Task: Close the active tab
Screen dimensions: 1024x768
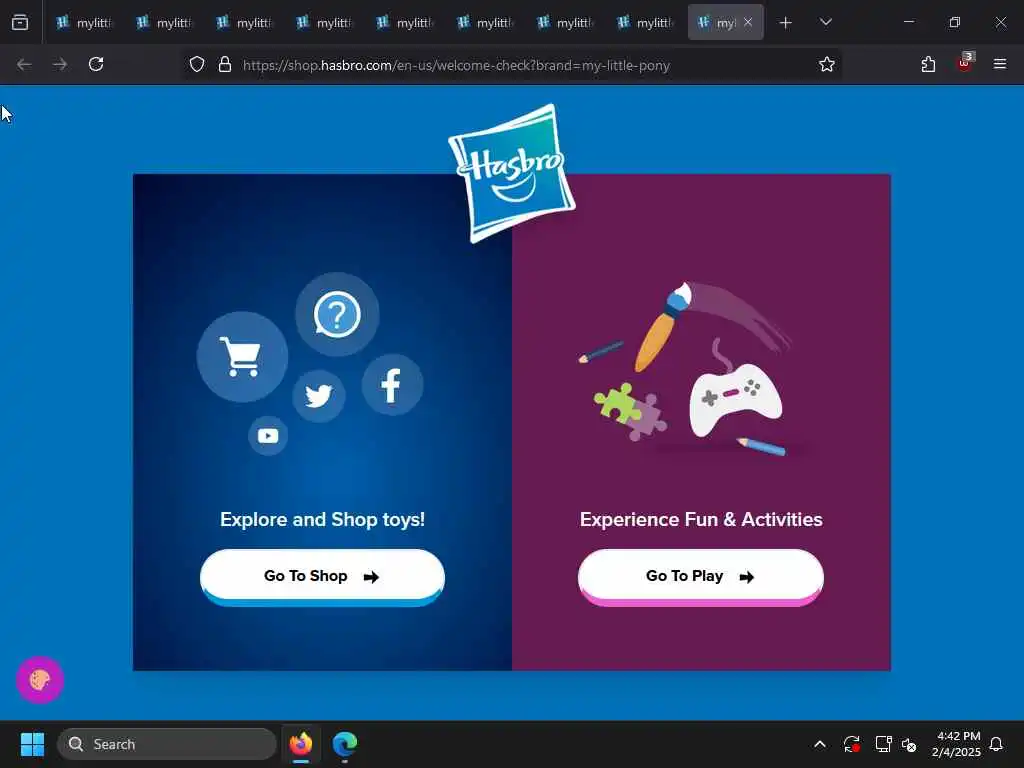Action: (x=748, y=22)
